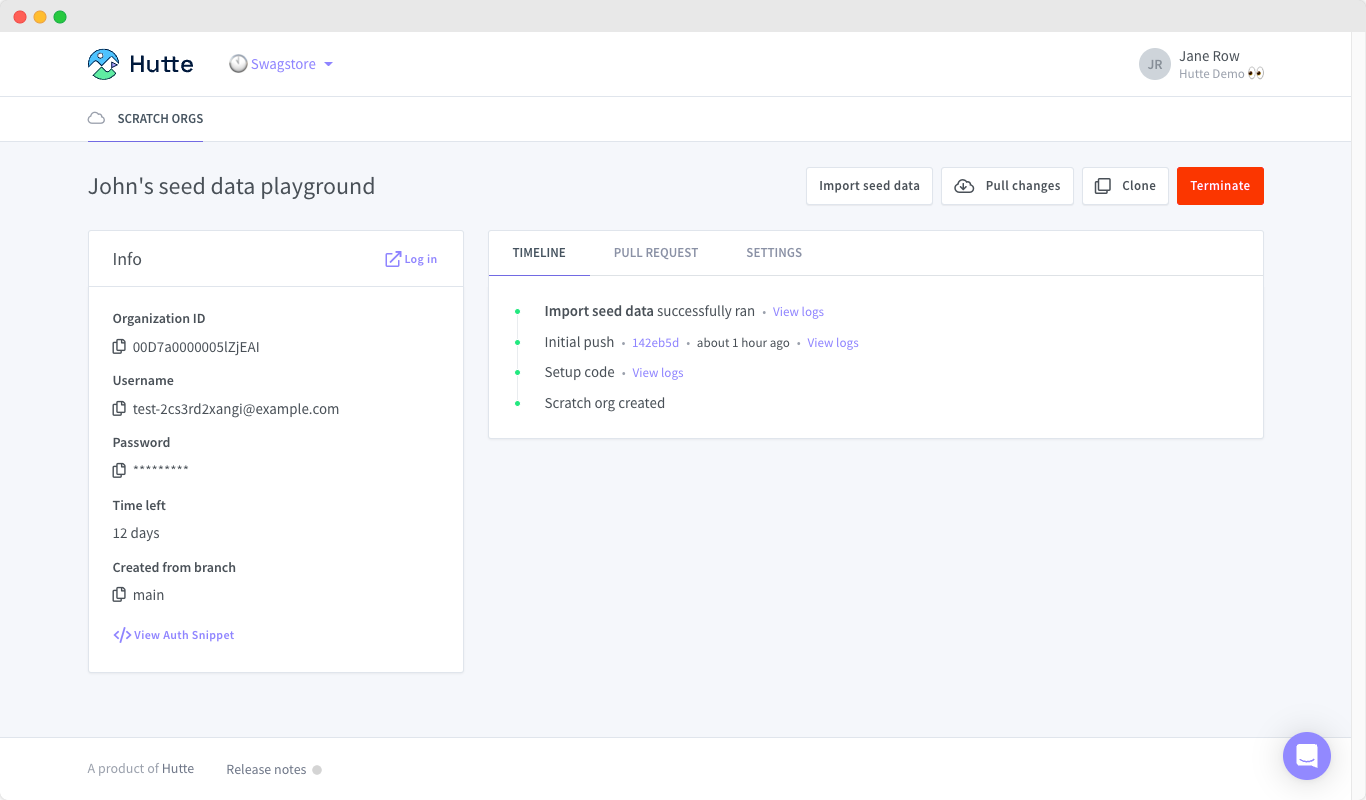Screen dimensions: 1366x800
Task: Click the main branch value
Action: pyautogui.click(x=148, y=595)
